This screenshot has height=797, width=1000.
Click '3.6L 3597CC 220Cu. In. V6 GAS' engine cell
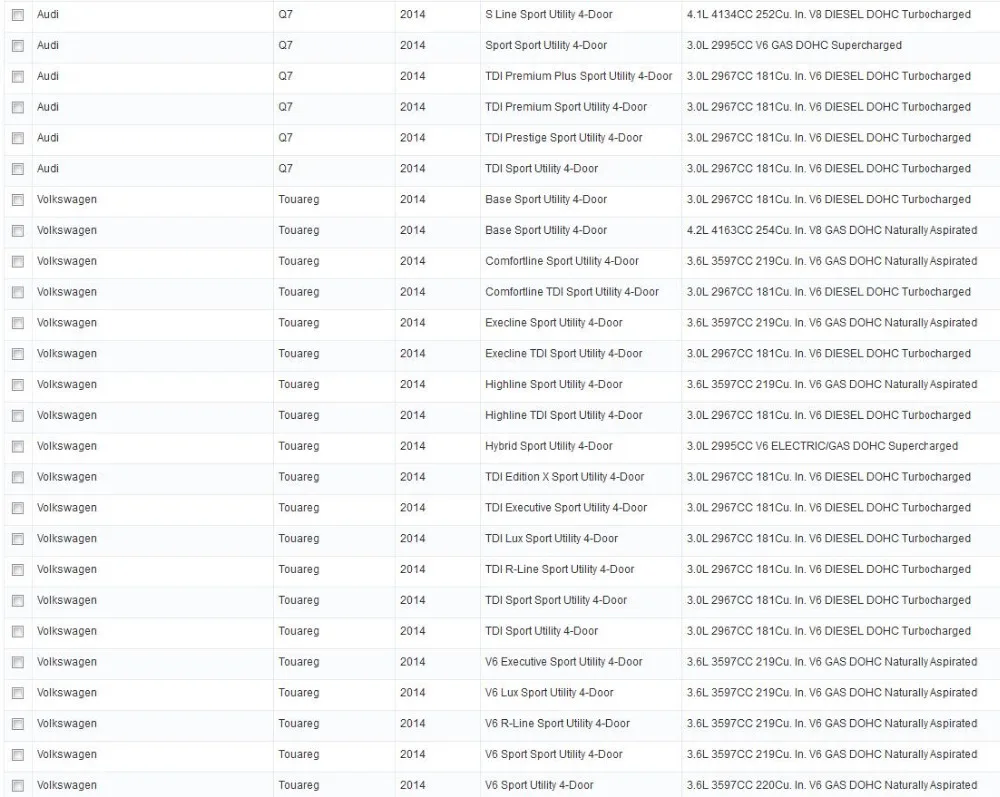(x=832, y=785)
